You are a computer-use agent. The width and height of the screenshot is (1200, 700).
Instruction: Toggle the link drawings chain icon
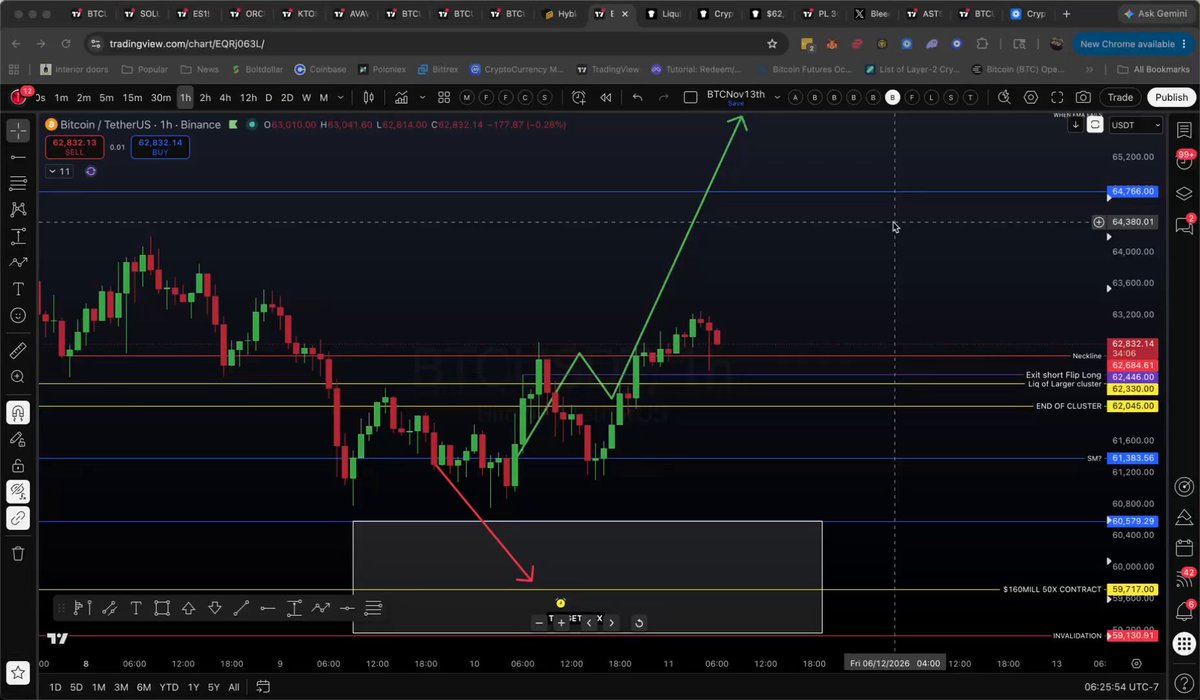point(18,518)
